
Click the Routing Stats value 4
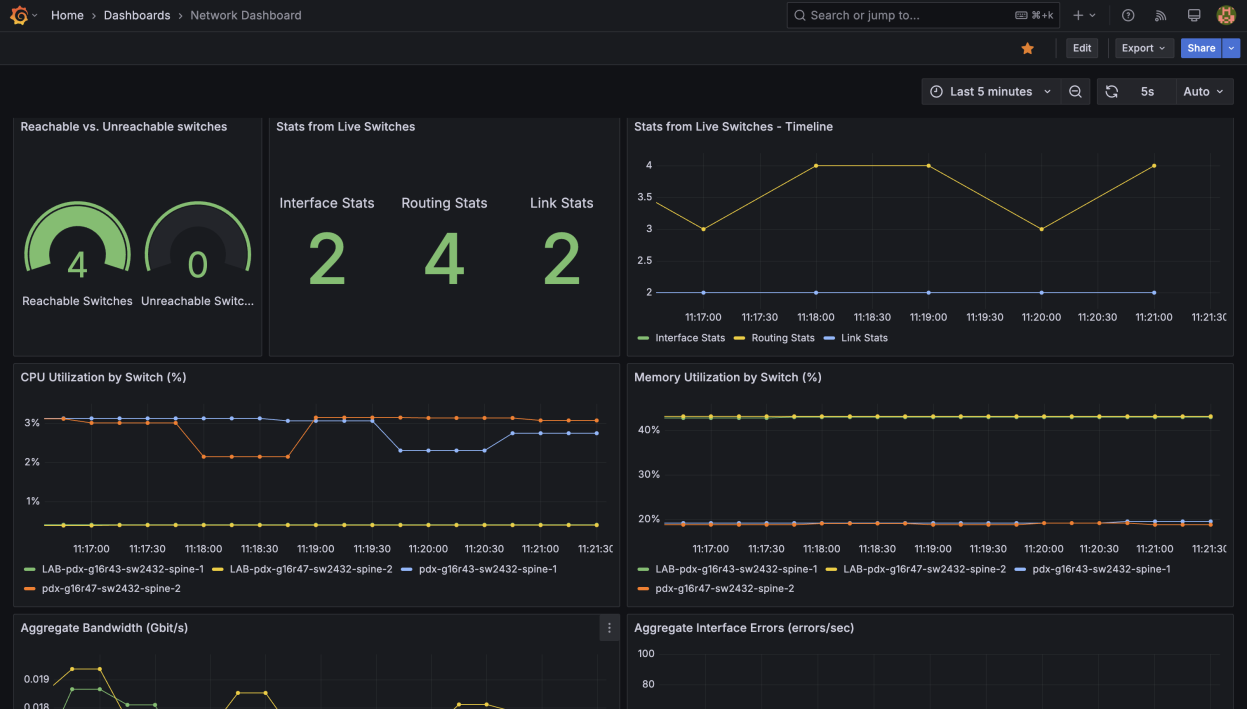point(444,259)
